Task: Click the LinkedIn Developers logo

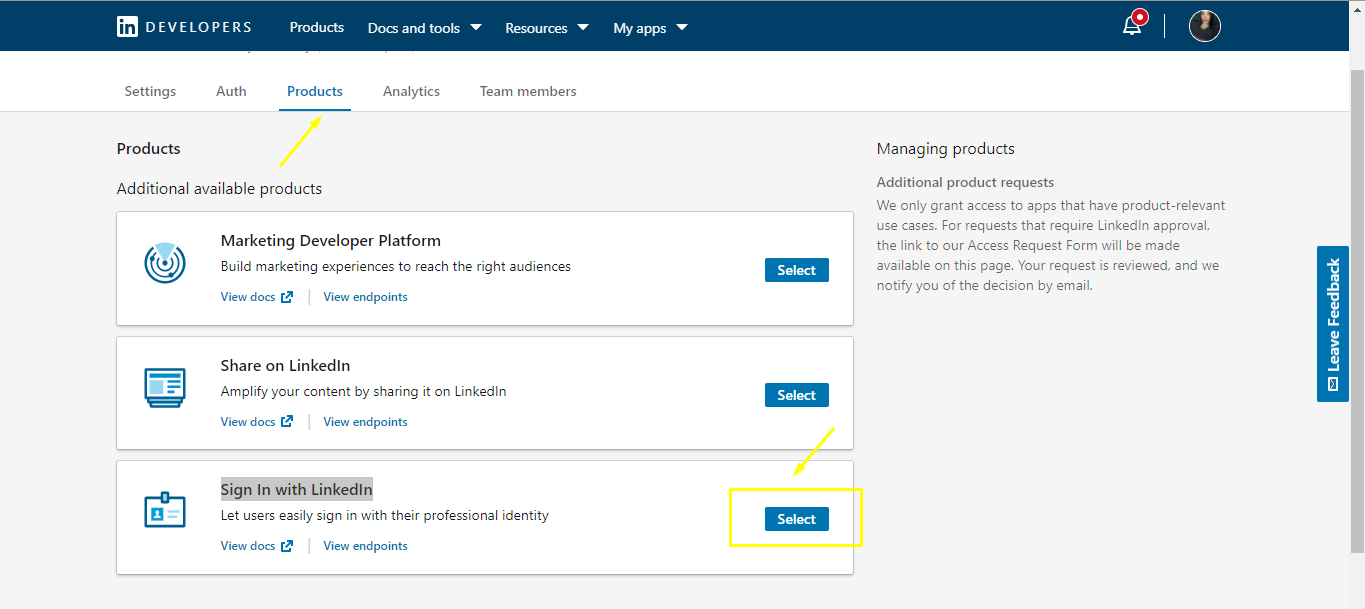Action: (184, 27)
